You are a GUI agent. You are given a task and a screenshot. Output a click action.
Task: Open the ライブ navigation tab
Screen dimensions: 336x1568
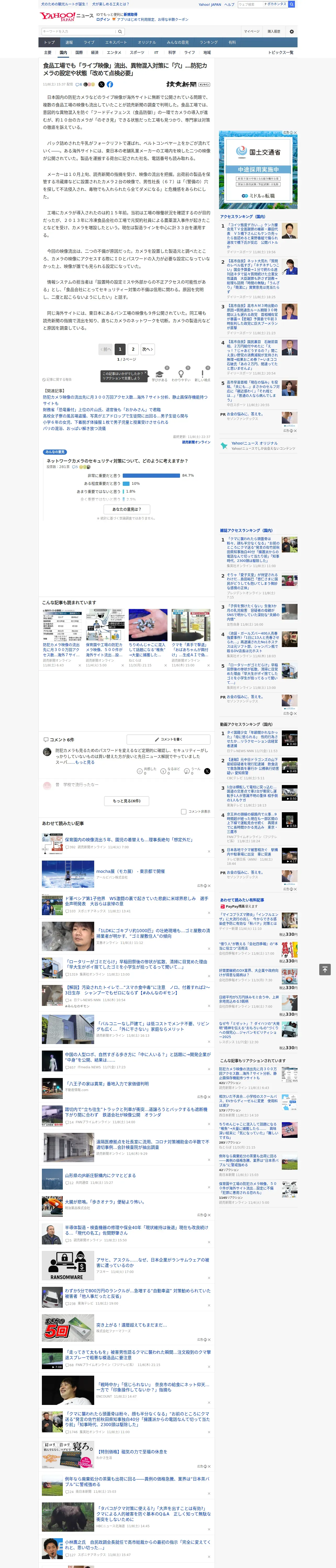89,42
